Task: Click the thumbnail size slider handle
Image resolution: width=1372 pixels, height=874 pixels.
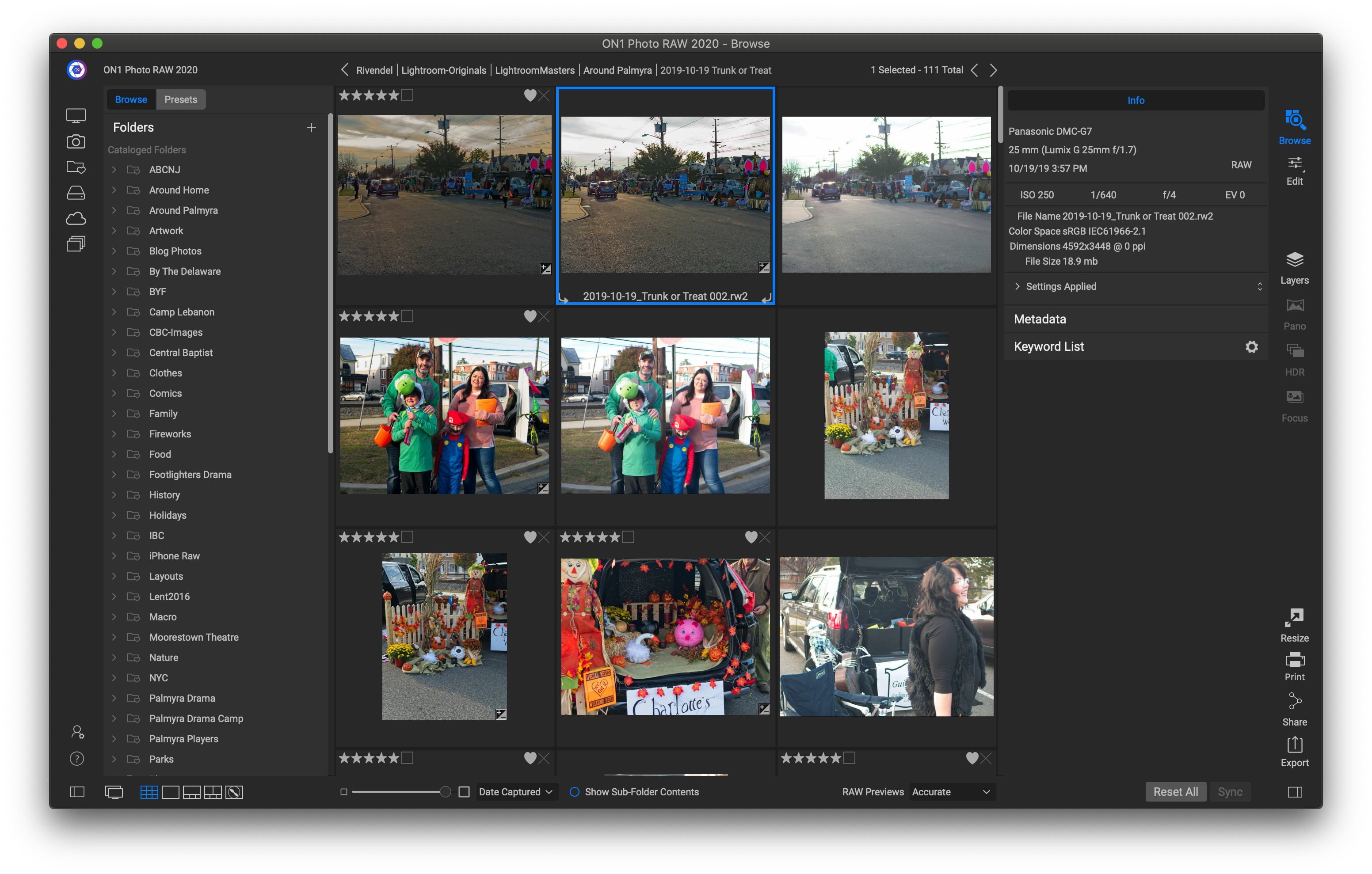Action: 445,792
